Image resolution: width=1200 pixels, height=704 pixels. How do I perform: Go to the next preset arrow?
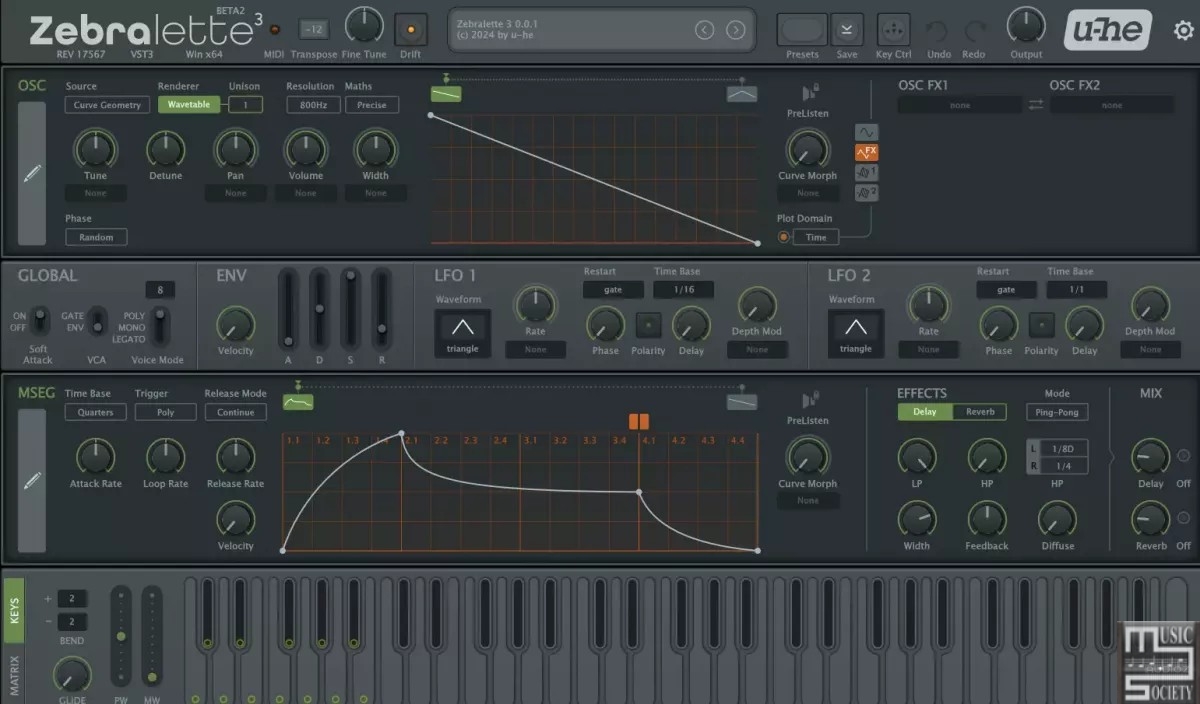pyautogui.click(x=736, y=30)
